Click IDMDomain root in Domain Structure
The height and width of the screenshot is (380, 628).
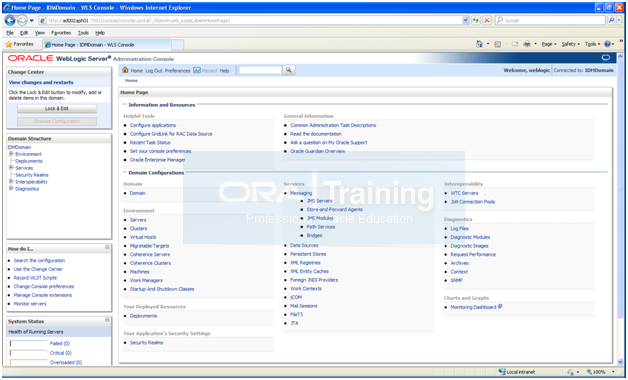click(19, 147)
